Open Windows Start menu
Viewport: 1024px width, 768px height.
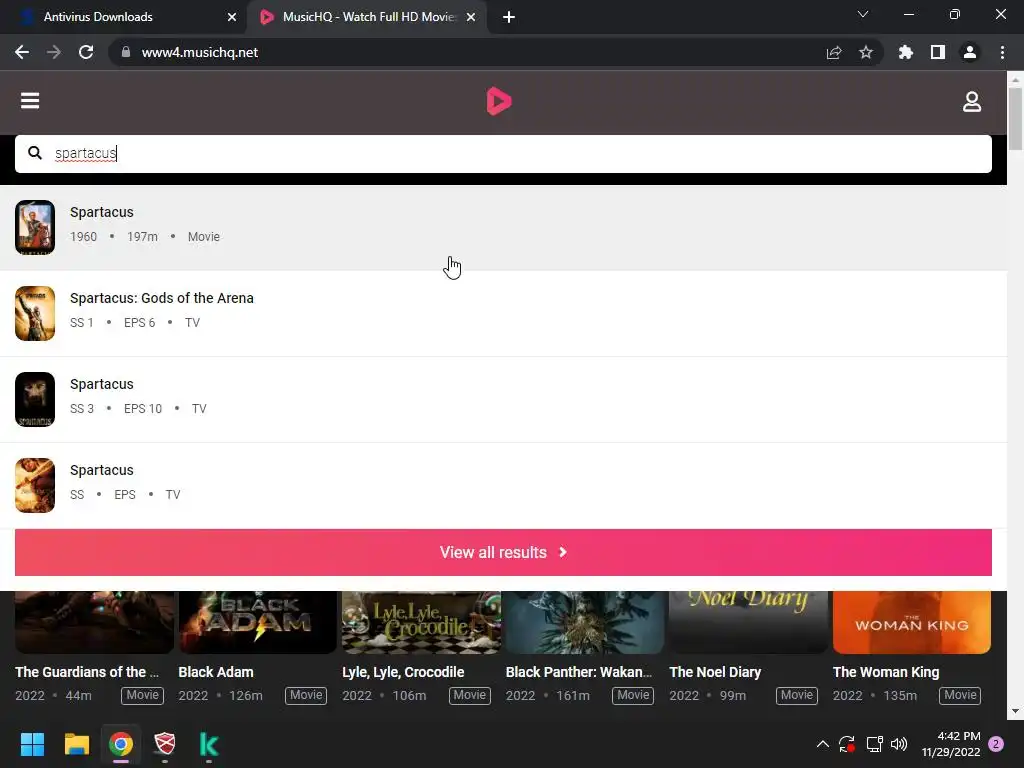(32, 744)
